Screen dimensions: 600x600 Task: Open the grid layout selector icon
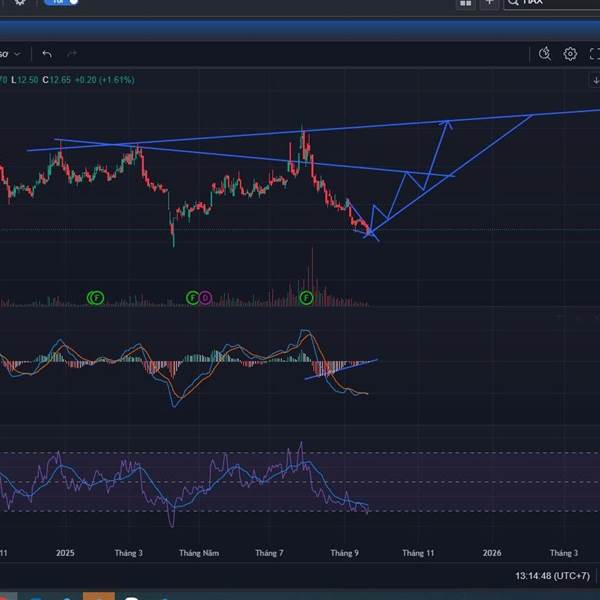[465, 3]
